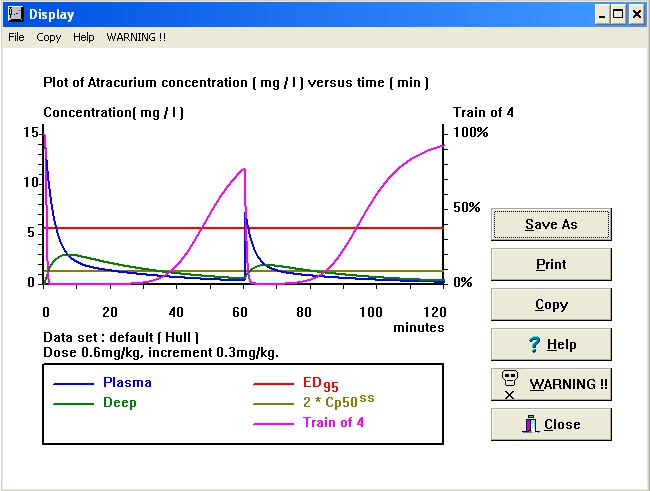Open the Copy menu in menu bar
The height and width of the screenshot is (491, 650).
pos(48,37)
